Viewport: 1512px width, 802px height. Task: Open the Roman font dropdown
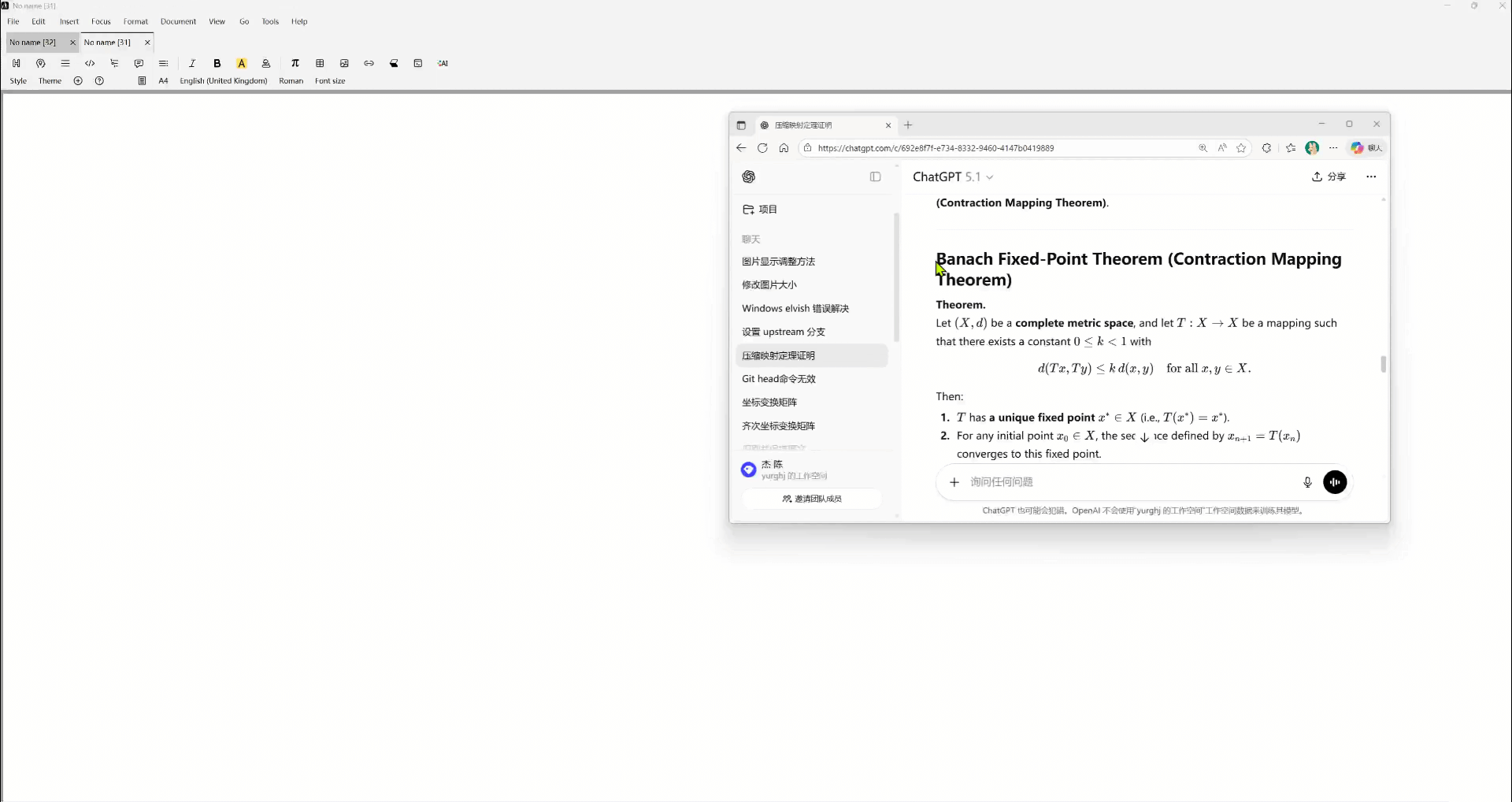(x=291, y=81)
